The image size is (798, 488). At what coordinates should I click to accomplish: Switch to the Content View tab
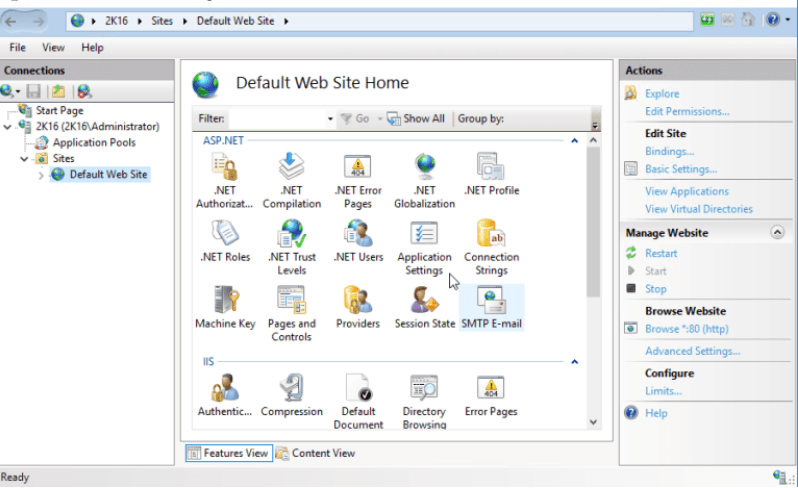click(x=316, y=453)
